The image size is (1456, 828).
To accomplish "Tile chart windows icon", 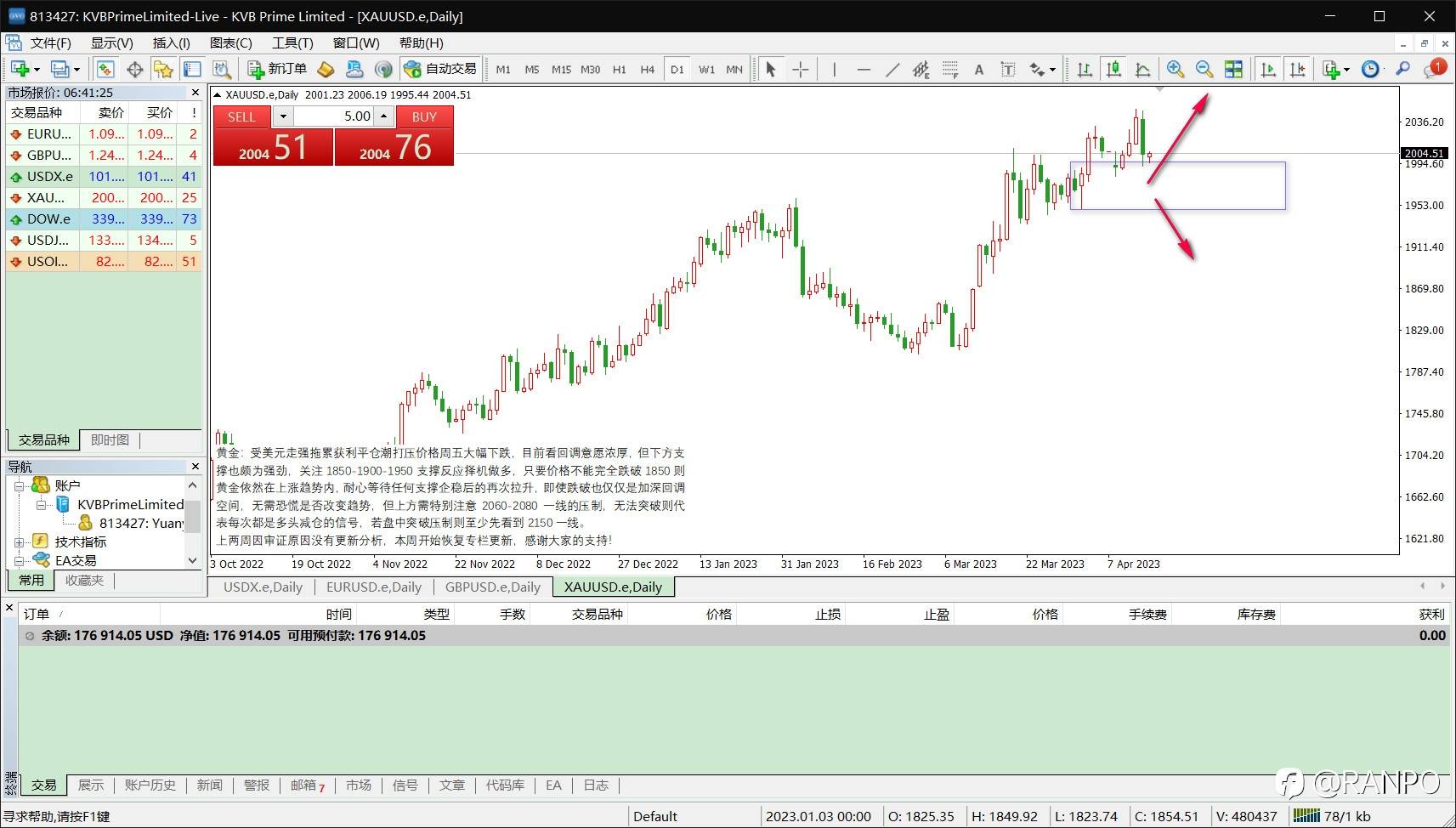I will point(1233,69).
